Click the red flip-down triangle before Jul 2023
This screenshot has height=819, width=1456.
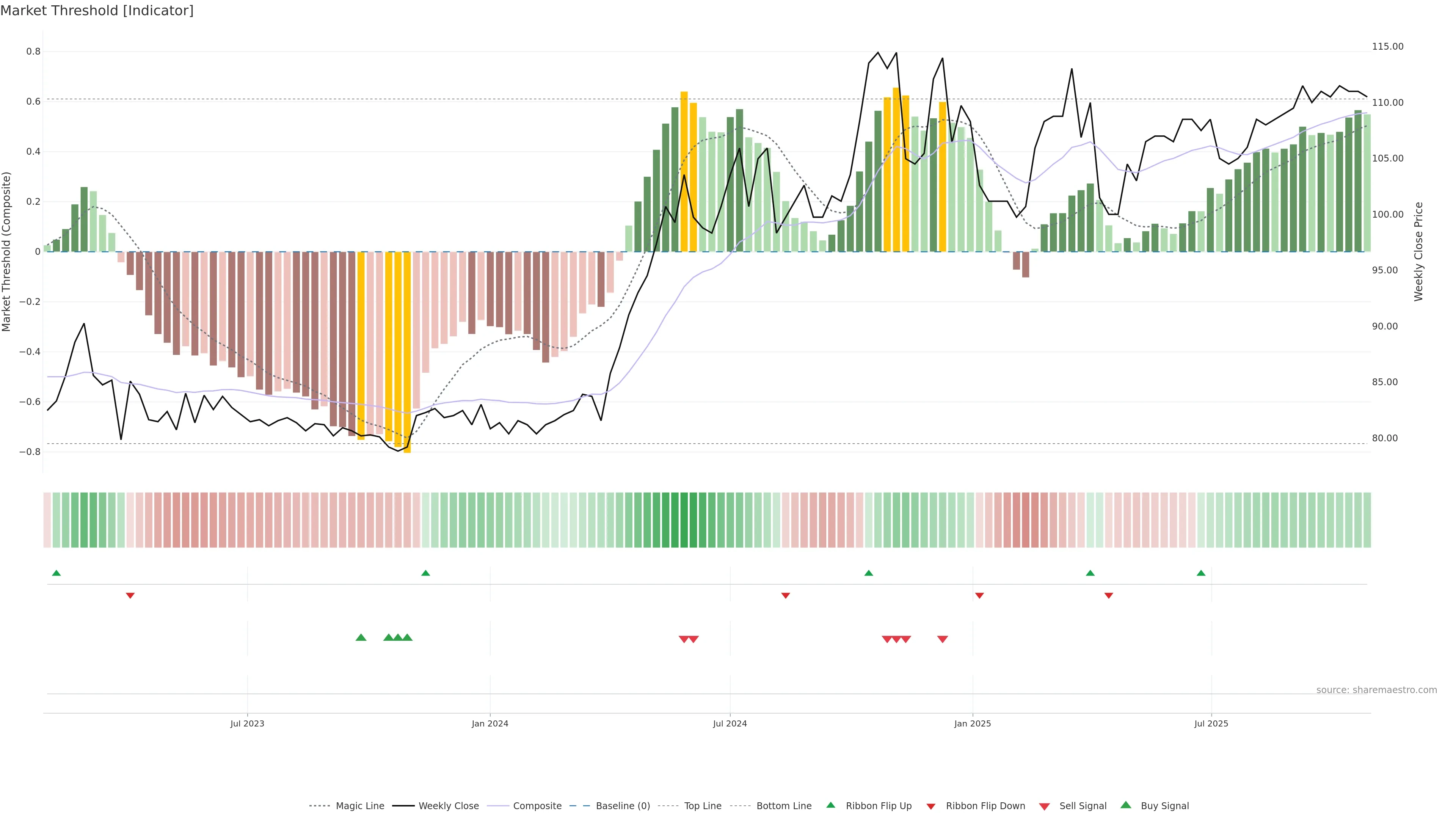click(x=130, y=595)
